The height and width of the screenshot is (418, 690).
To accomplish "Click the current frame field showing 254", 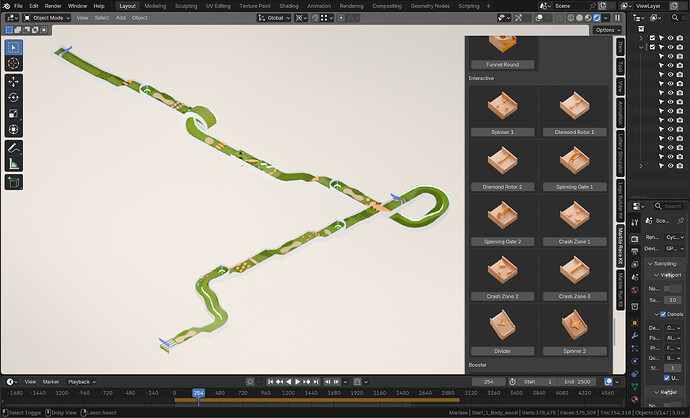I will coord(488,382).
